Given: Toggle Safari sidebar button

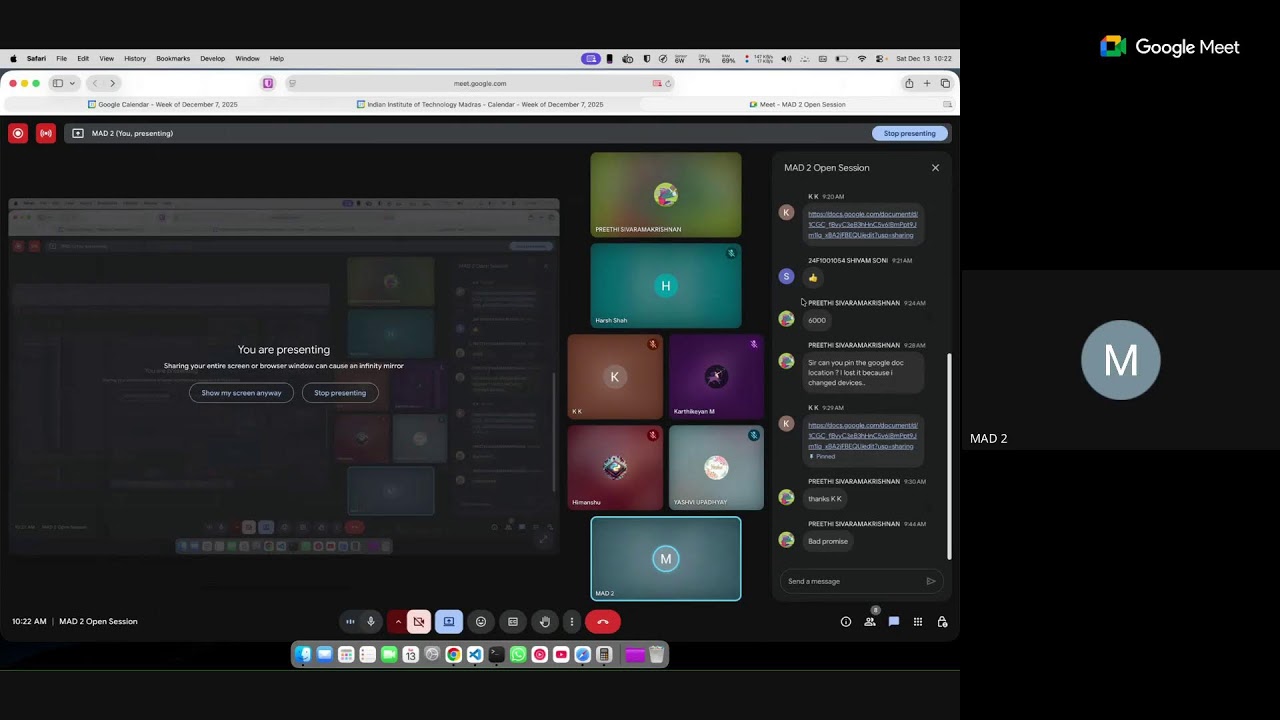Looking at the screenshot, I should pos(58,84).
